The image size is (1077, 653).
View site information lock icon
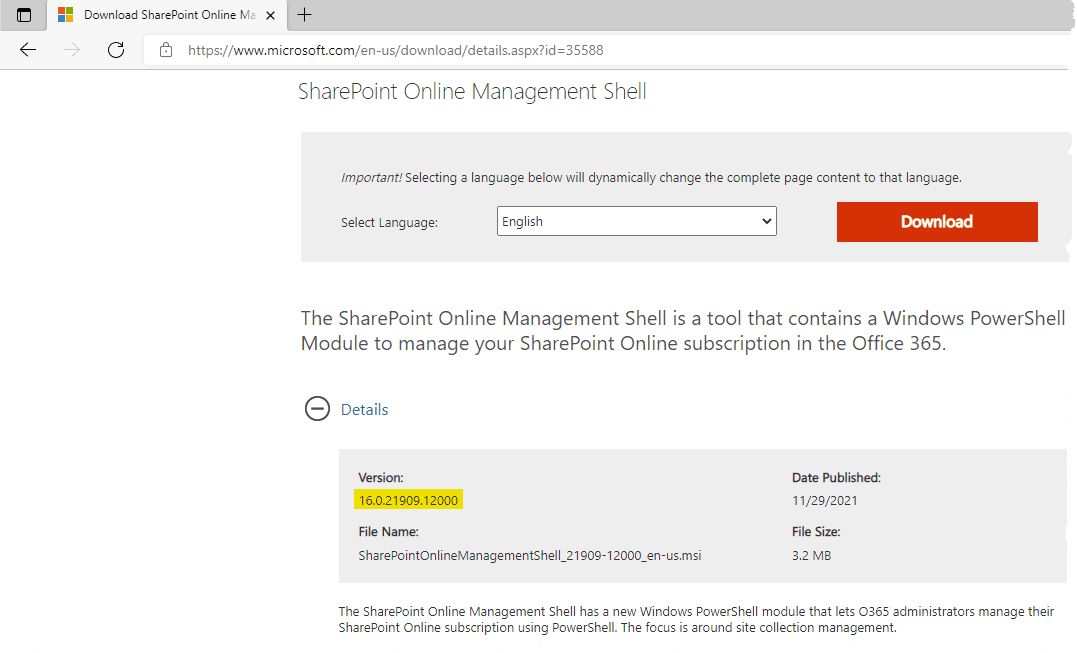166,49
